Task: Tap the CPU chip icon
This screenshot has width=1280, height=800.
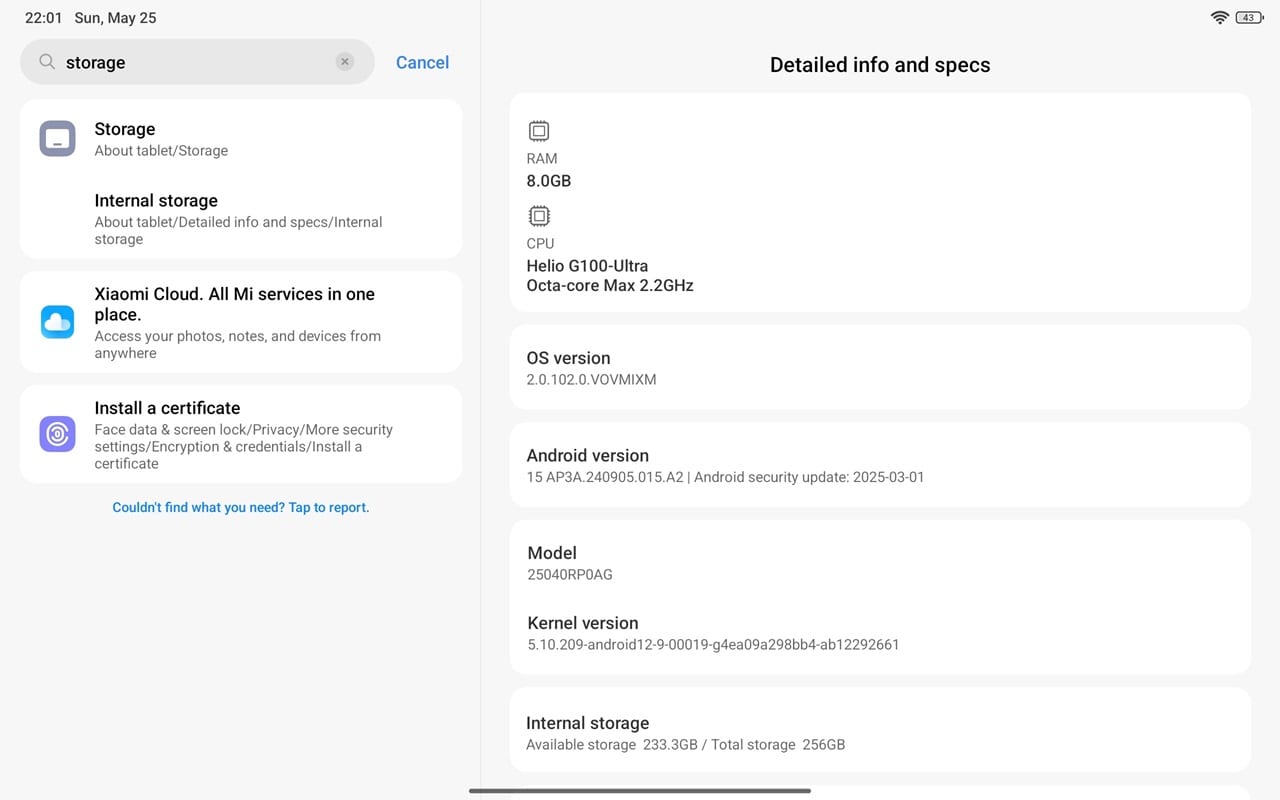Action: pos(539,216)
